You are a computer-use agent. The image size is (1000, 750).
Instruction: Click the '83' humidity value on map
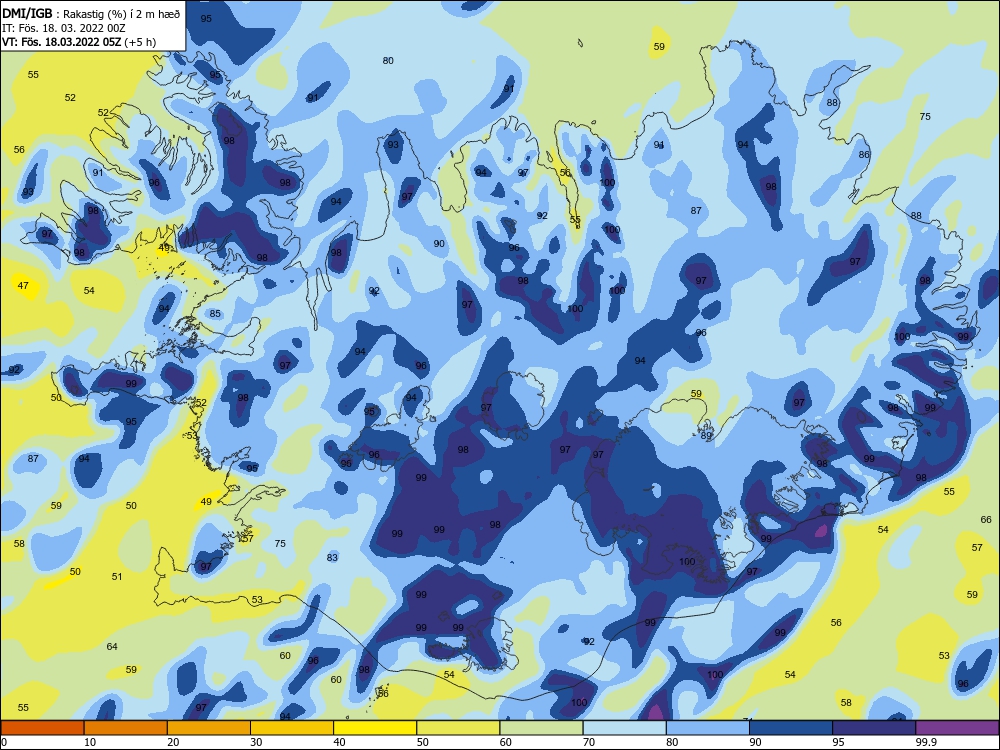(x=332, y=557)
